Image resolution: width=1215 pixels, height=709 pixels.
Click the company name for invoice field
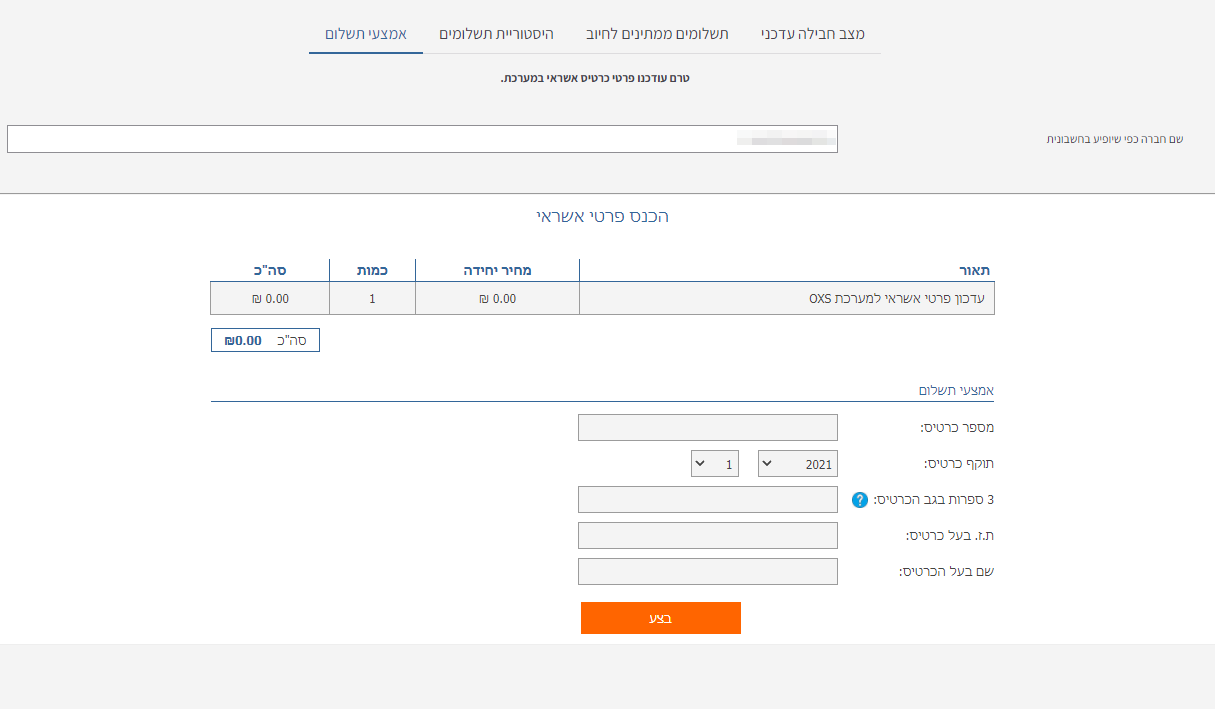tap(422, 139)
